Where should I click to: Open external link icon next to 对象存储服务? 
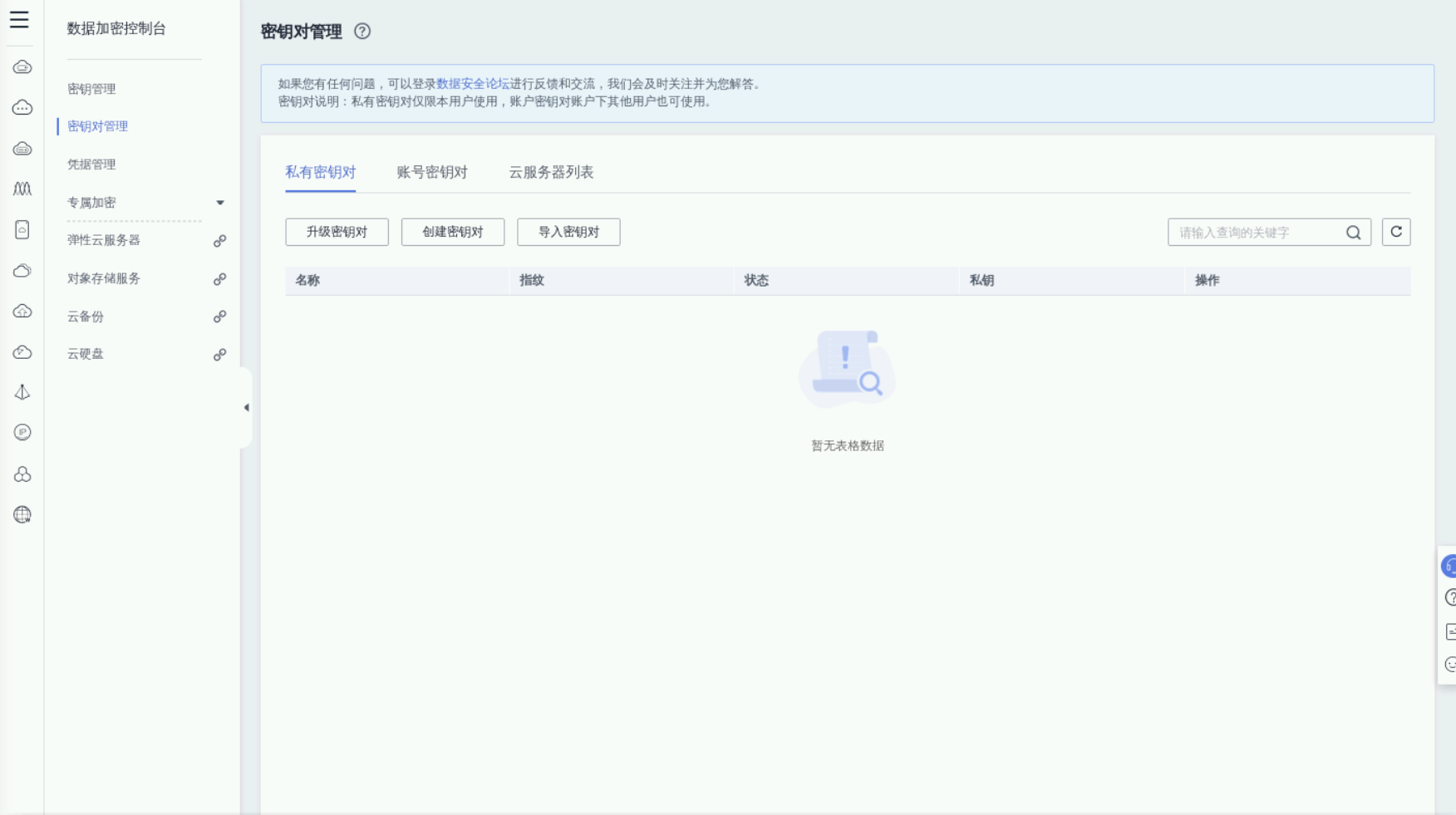(219, 279)
